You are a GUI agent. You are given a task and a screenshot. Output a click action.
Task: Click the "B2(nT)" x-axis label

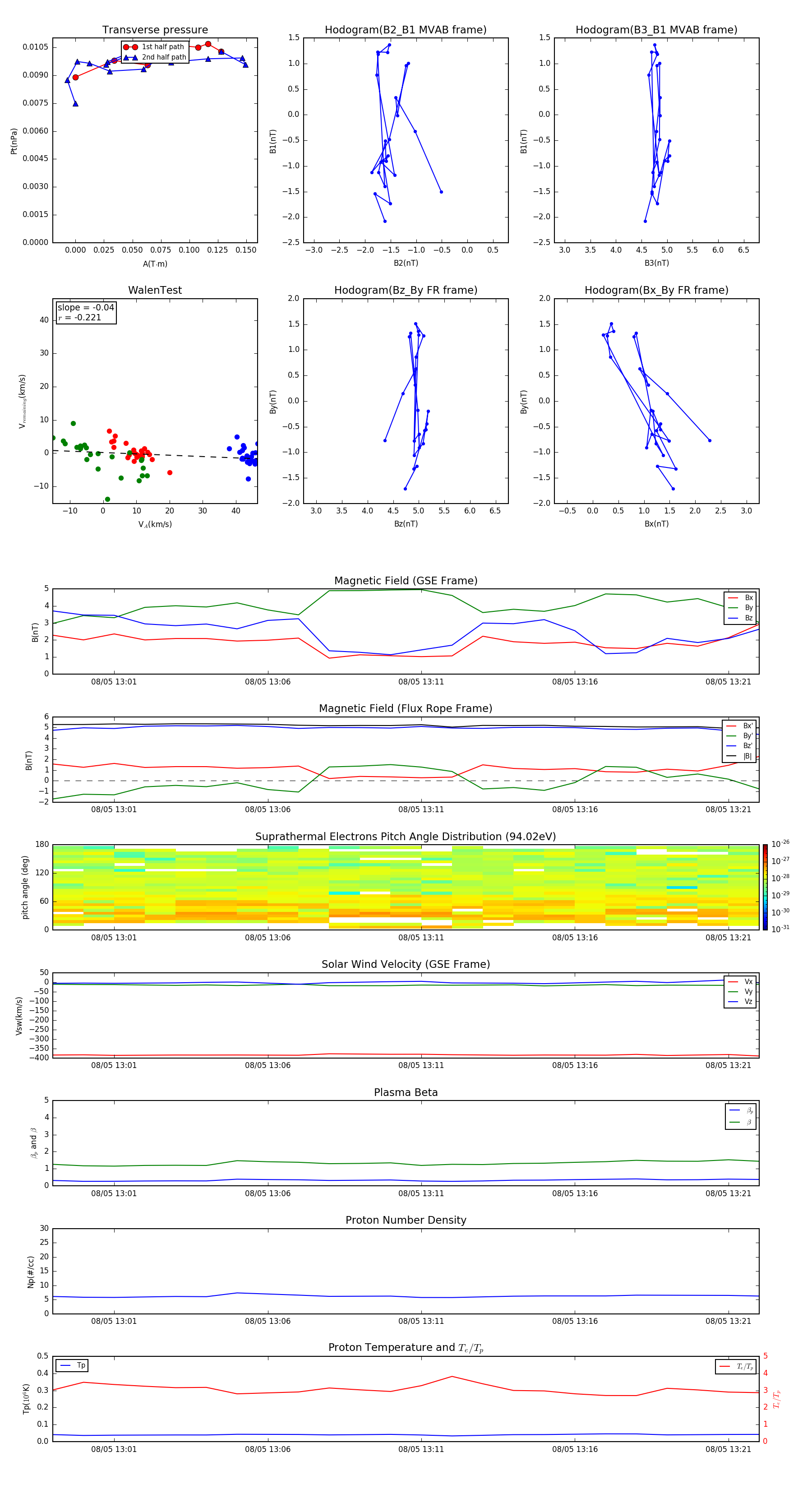tap(406, 264)
